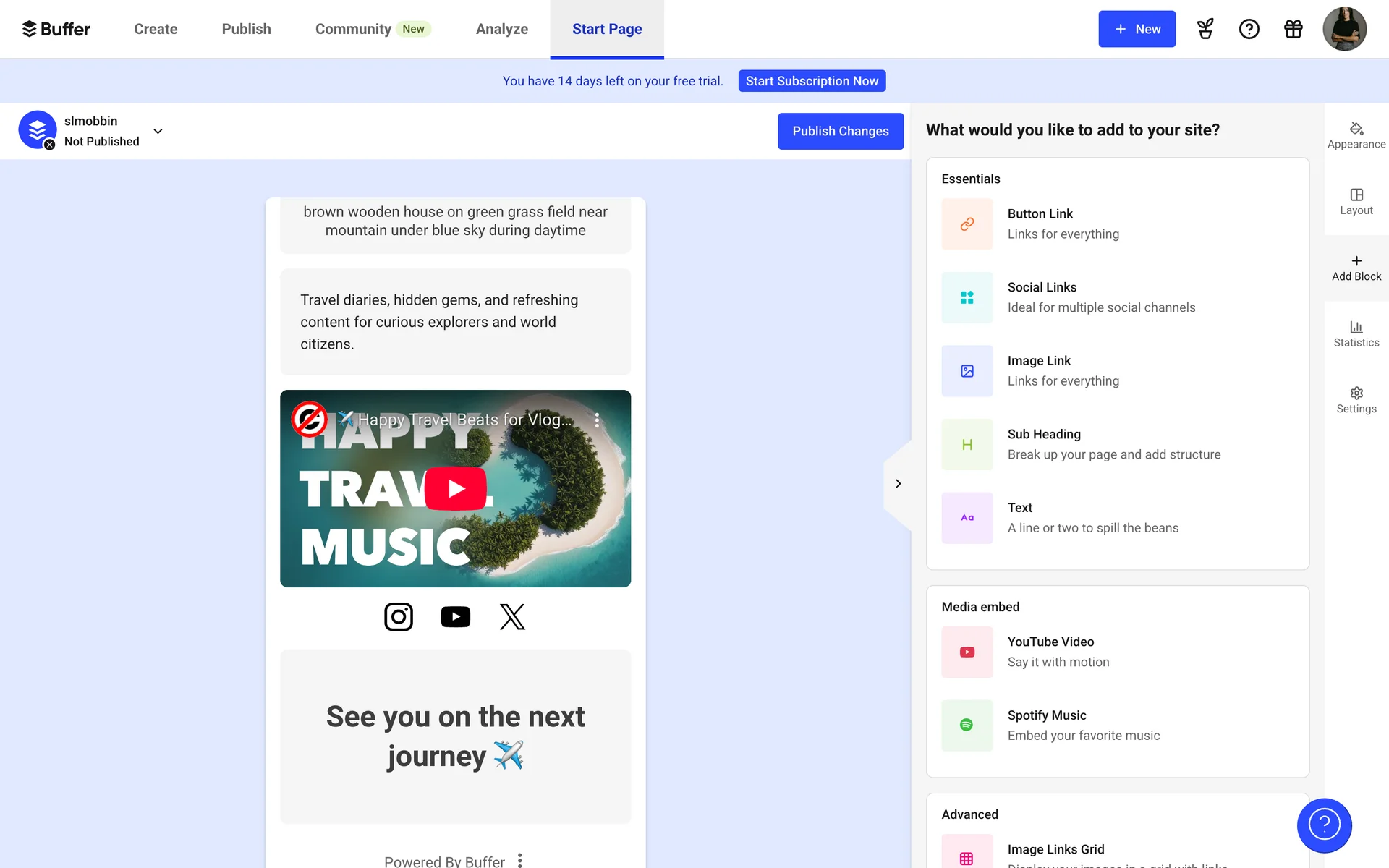The width and height of the screenshot is (1389, 868).
Task: Click the Instagram icon in preview
Action: pyautogui.click(x=398, y=617)
